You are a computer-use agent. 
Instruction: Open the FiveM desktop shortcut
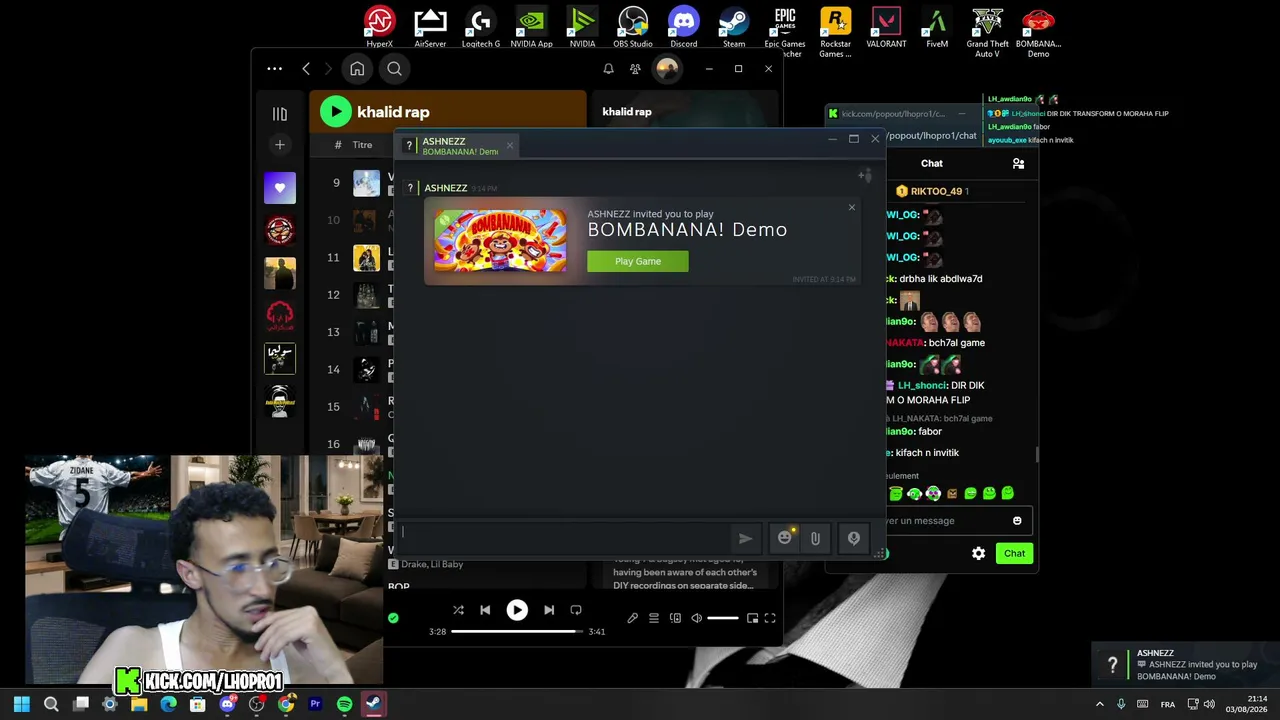[x=937, y=27]
